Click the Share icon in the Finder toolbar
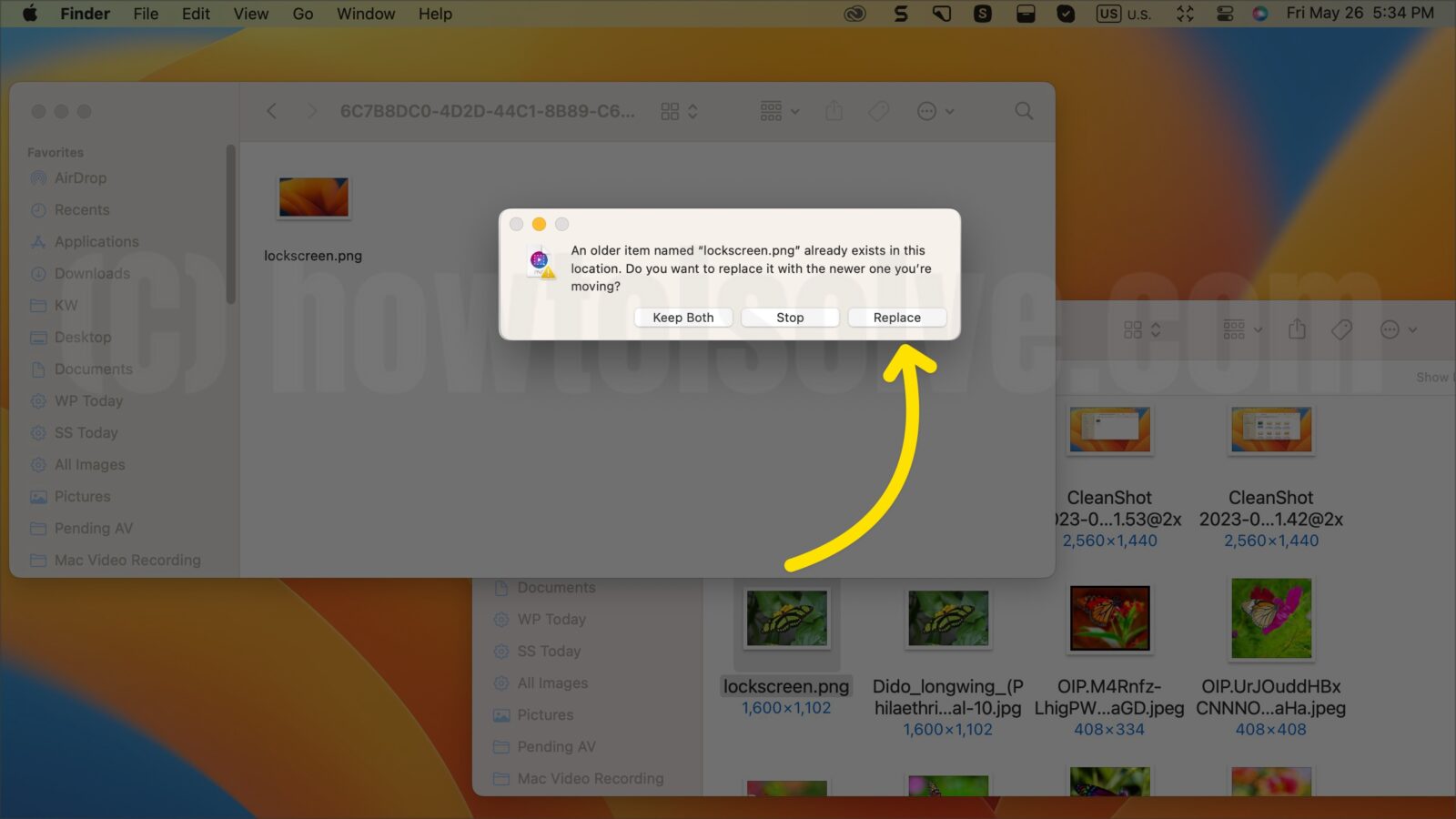The width and height of the screenshot is (1456, 819). (x=834, y=110)
